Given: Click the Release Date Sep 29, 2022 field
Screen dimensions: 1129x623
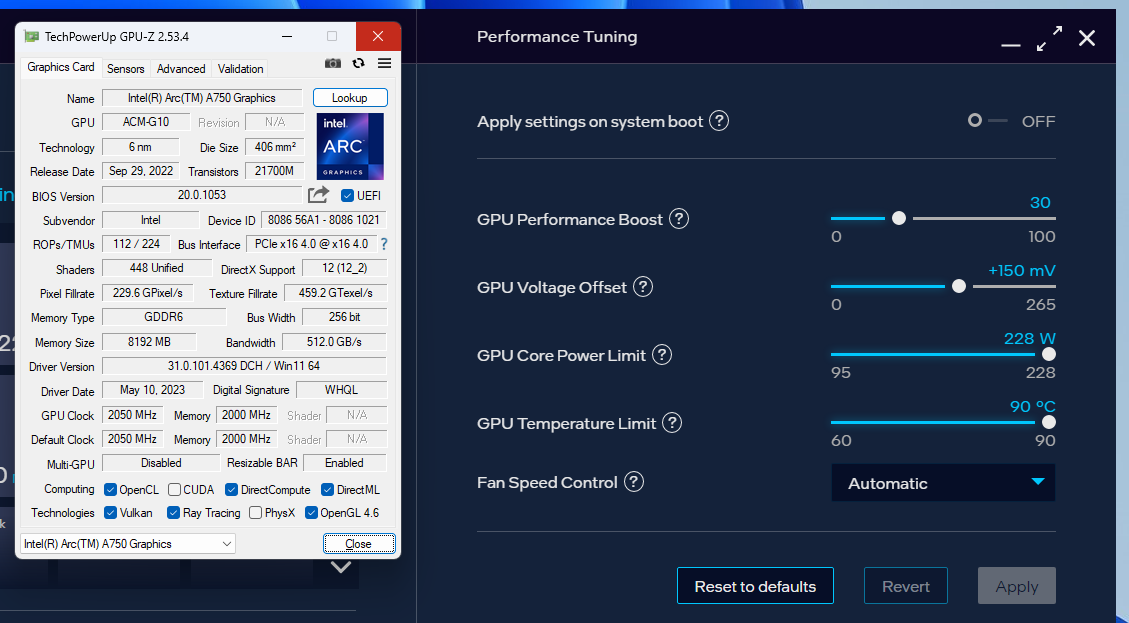Looking at the screenshot, I should [141, 171].
